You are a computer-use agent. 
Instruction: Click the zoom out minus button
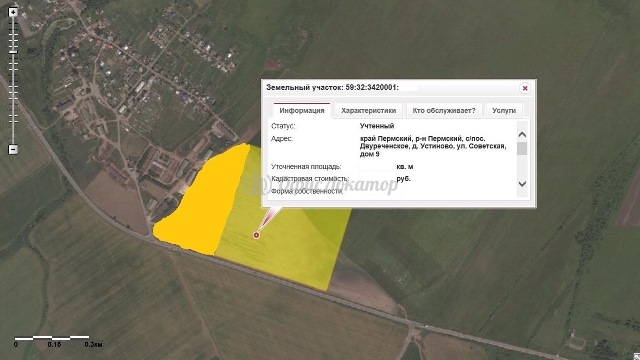click(13, 149)
